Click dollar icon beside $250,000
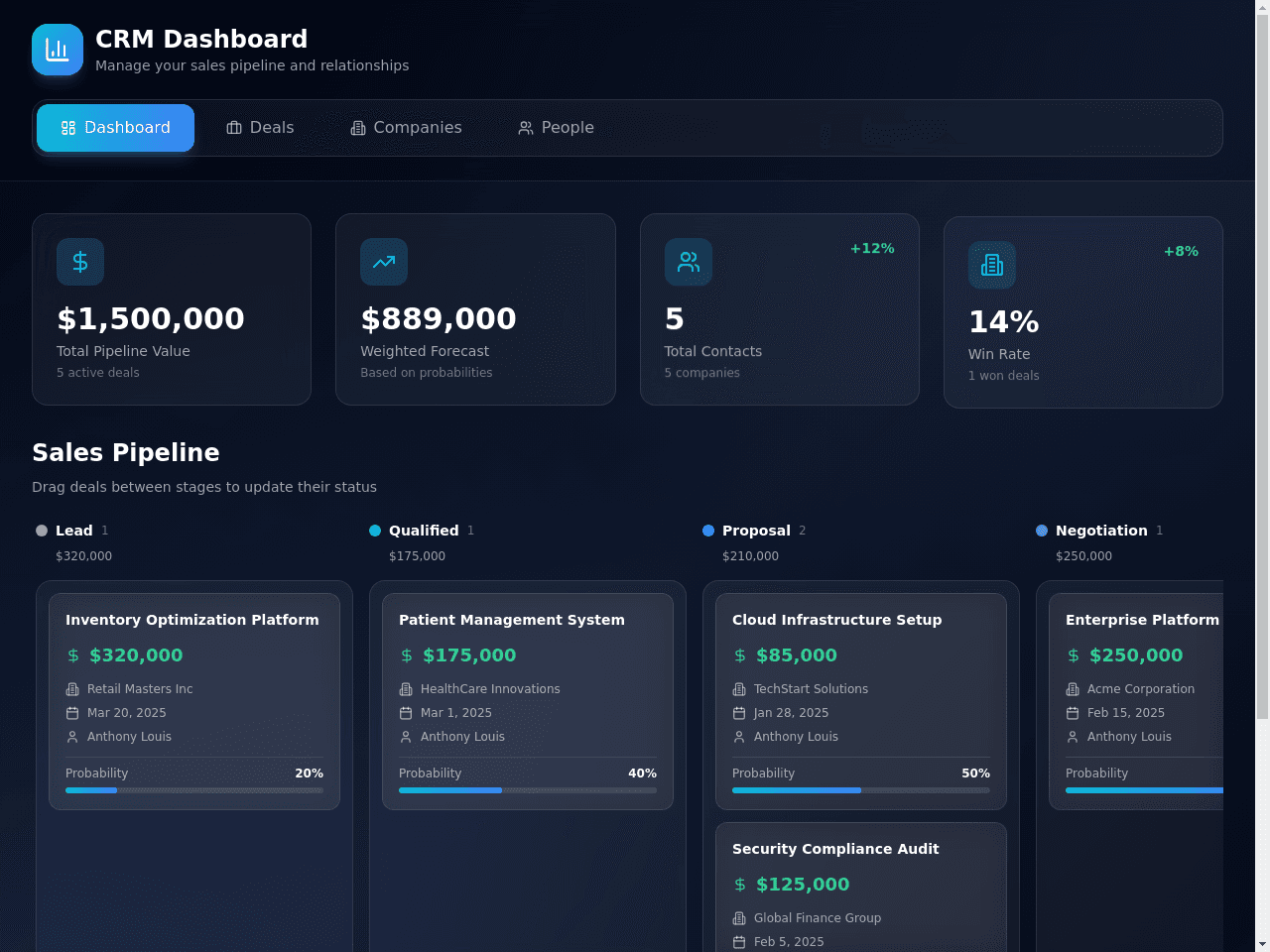The image size is (1270, 952). [x=1074, y=655]
